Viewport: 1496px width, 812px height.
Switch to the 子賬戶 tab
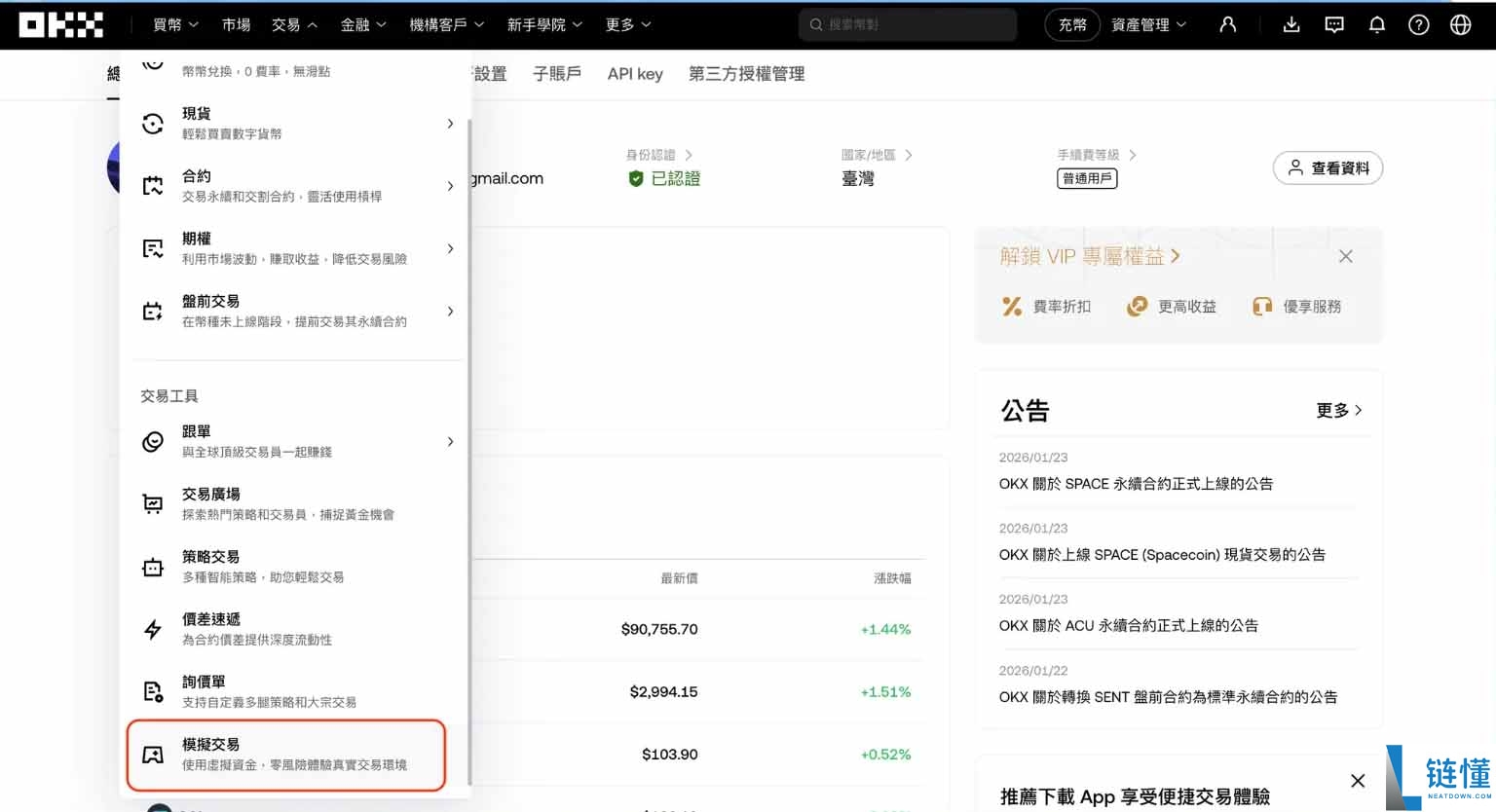pos(557,74)
